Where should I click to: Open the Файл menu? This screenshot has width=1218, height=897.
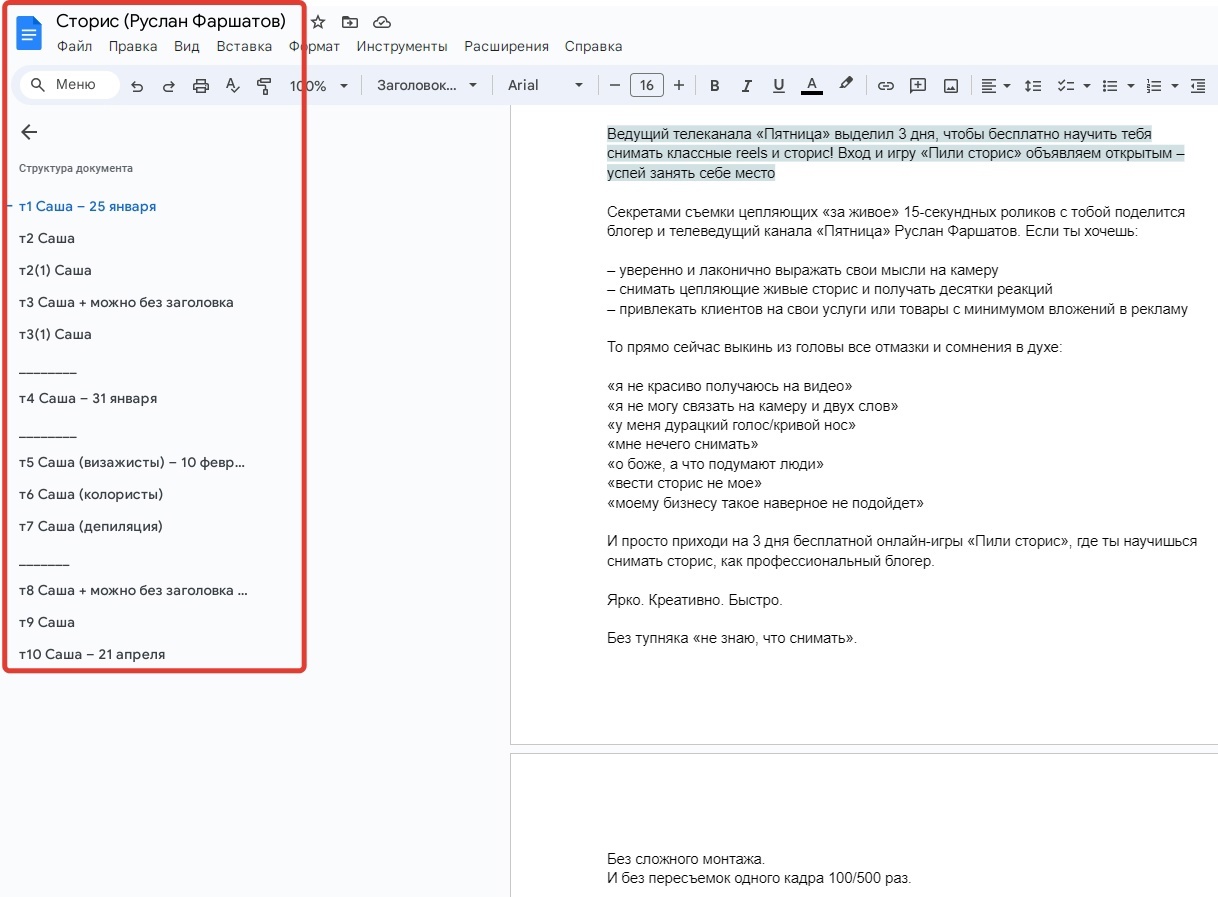point(75,46)
